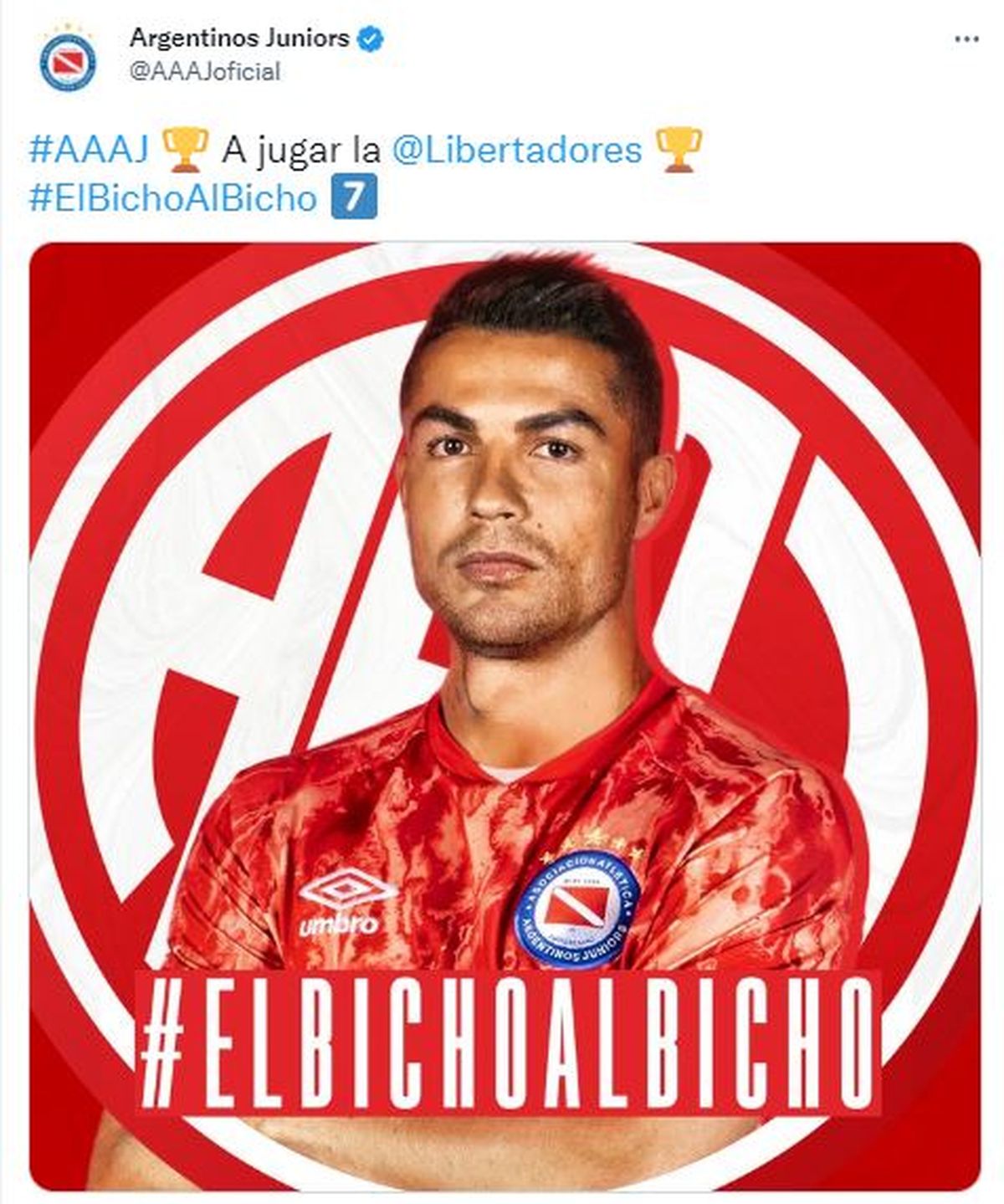The width and height of the screenshot is (1004, 1204).
Task: Open the @AAAJoficial handle link
Action: [x=205, y=72]
